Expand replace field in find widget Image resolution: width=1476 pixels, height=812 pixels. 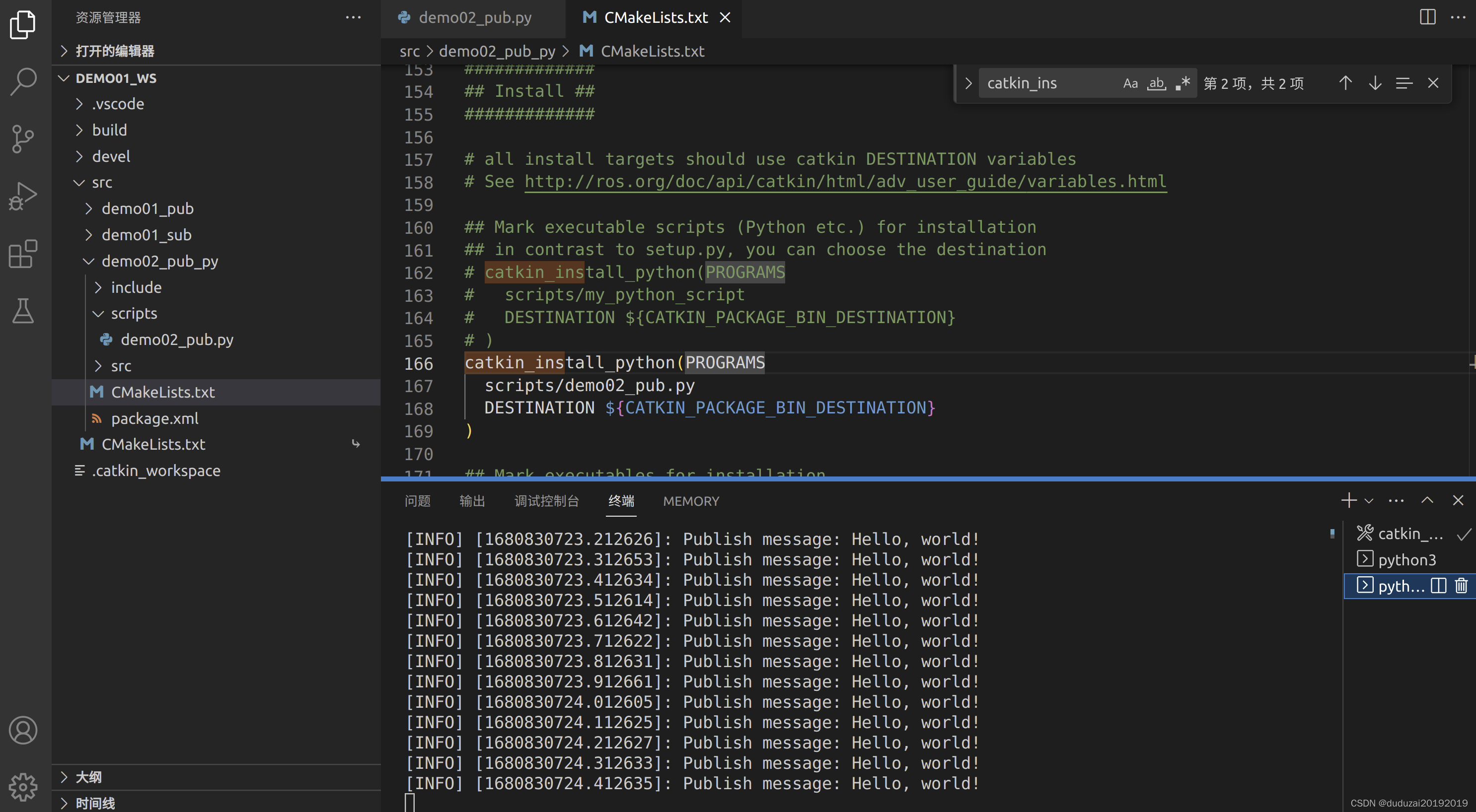coord(968,83)
